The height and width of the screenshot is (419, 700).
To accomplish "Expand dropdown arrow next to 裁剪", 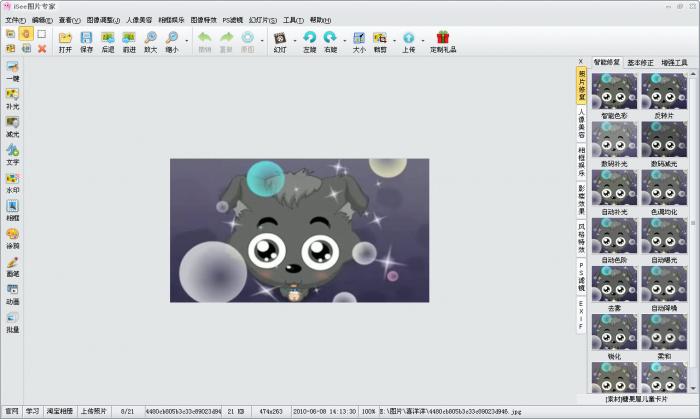I will 395,41.
